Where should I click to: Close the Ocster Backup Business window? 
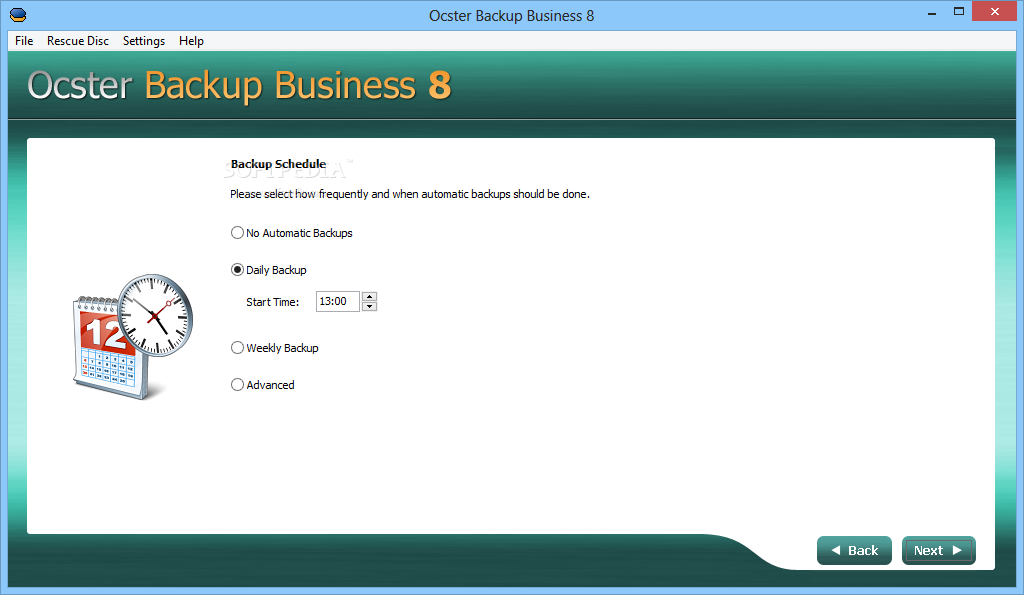pos(995,11)
